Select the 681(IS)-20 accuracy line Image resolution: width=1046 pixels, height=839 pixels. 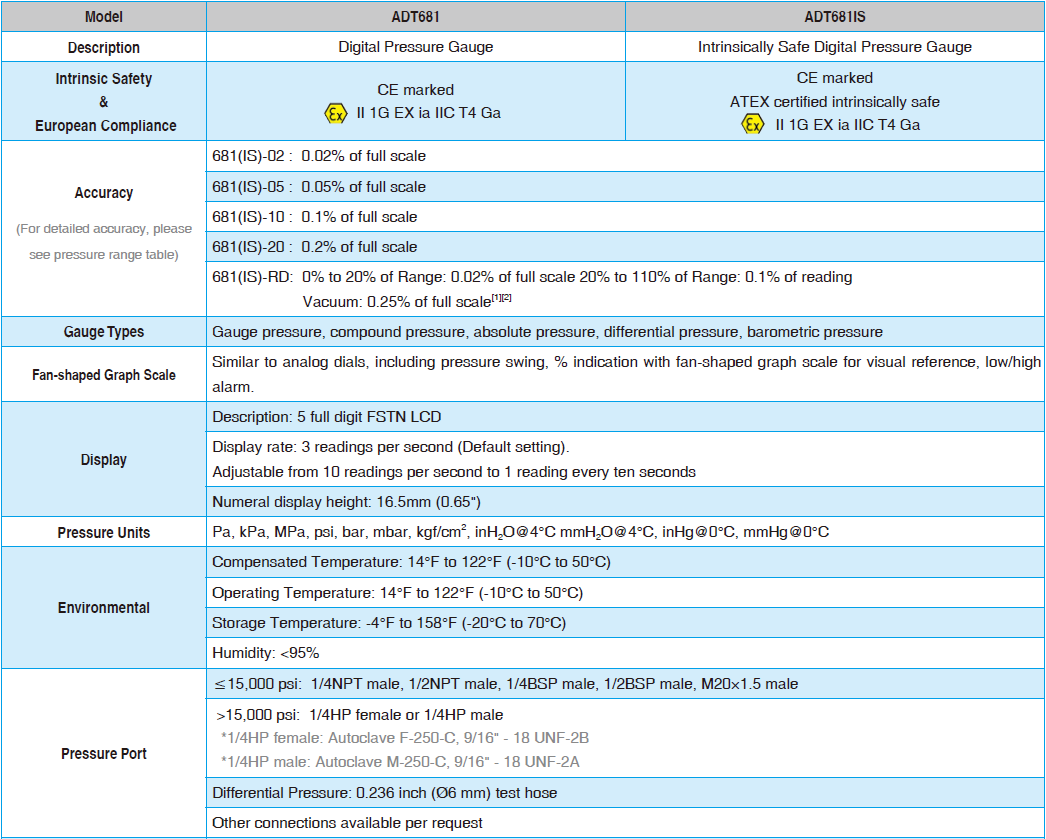[315, 247]
